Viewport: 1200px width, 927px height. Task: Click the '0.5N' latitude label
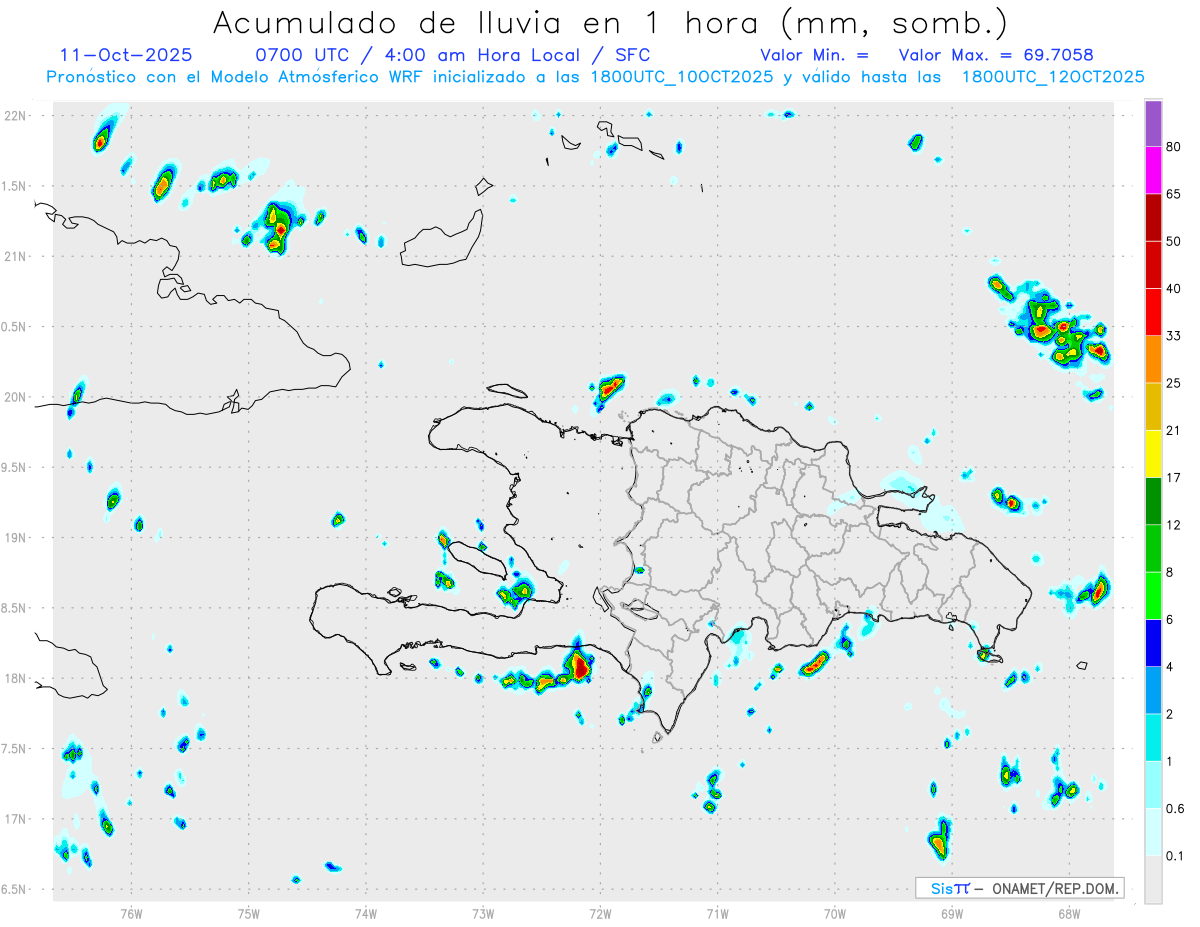point(15,327)
